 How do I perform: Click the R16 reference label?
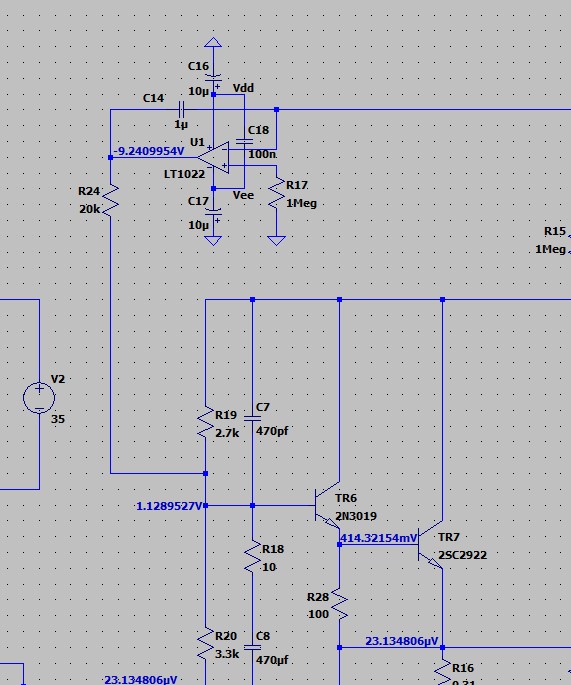pyautogui.click(x=463, y=668)
